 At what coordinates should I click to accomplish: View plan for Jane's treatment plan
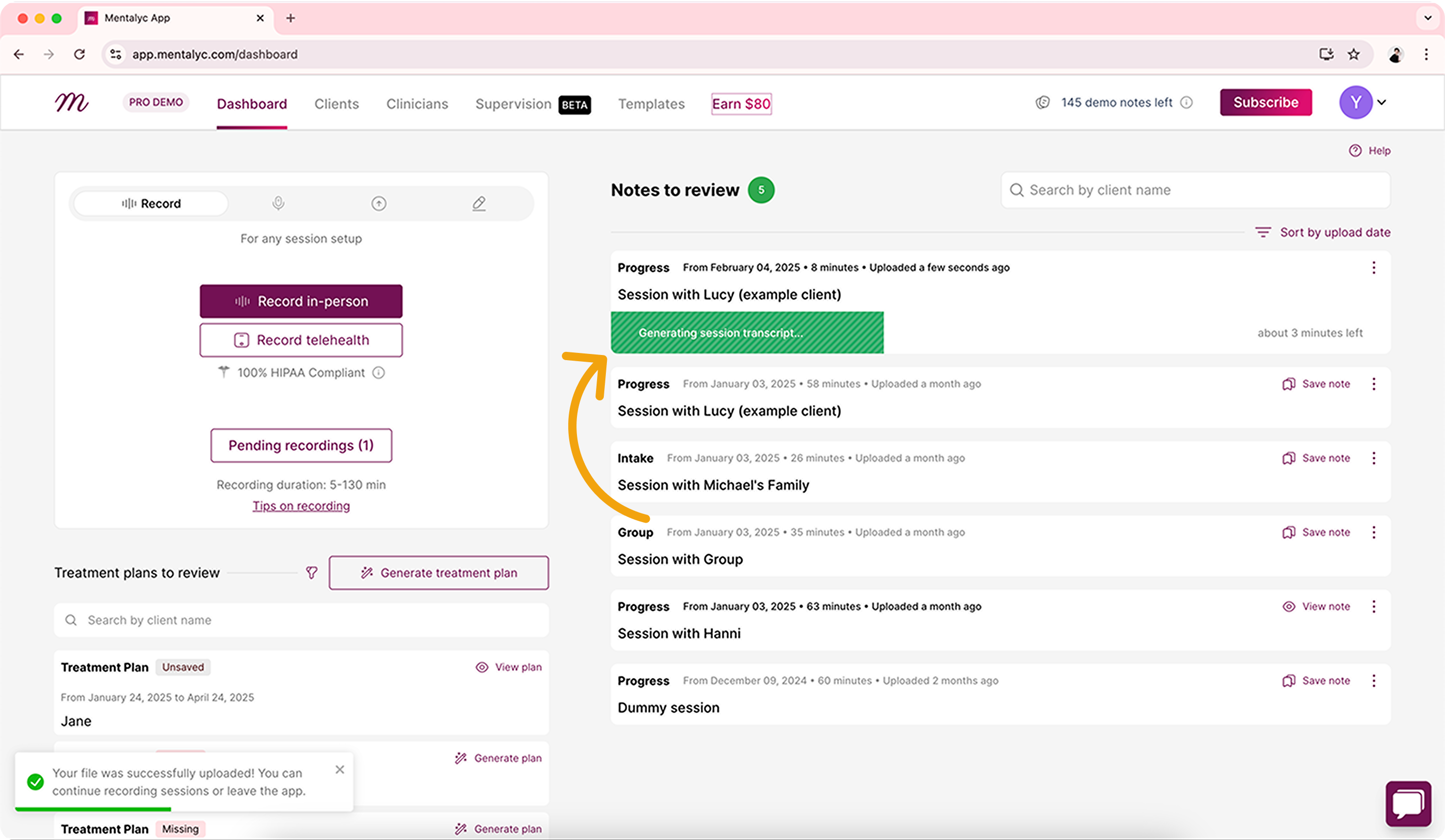509,668
